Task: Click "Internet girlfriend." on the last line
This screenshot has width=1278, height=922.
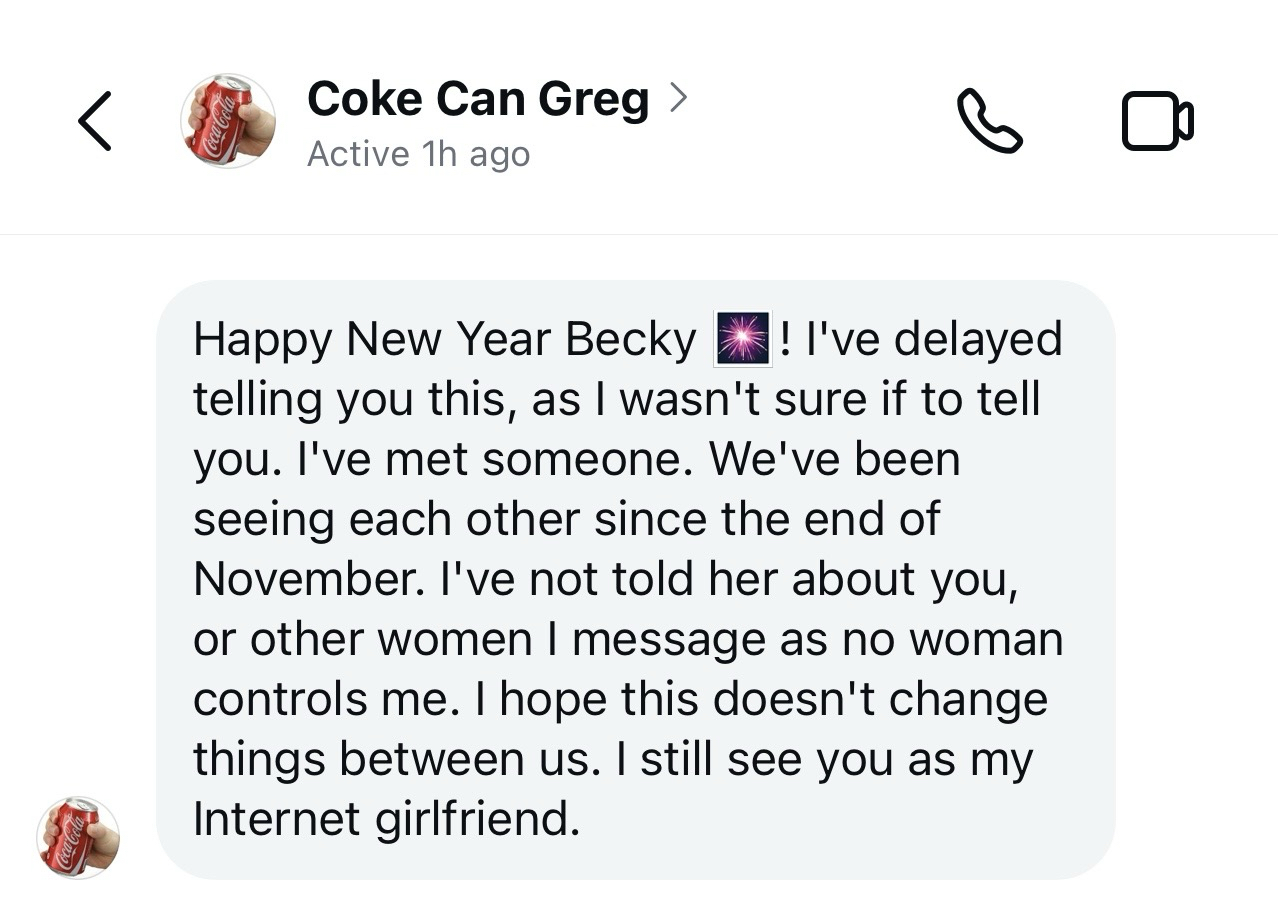Action: 387,820
